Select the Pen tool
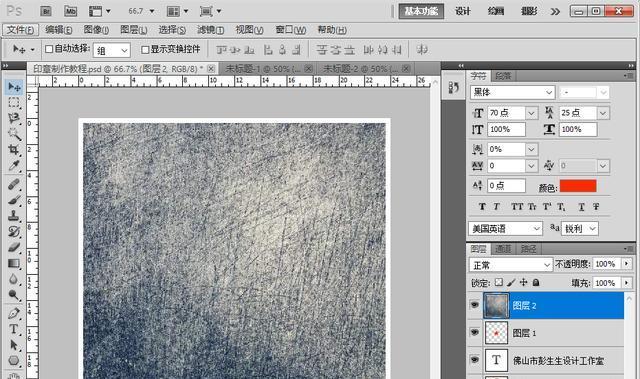640x379 pixels. (x=13, y=313)
